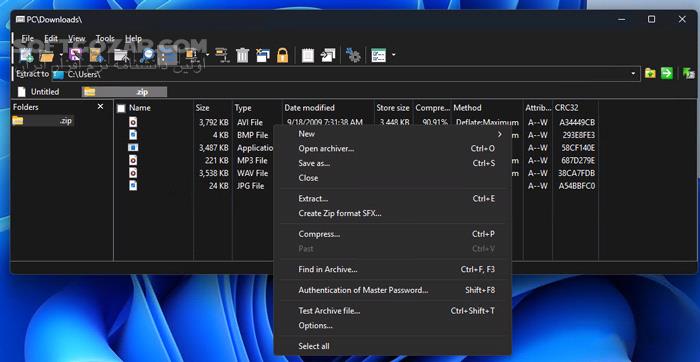This screenshot has height=362, width=700.
Task: Click the orange folder tree toolbar icon
Action: pos(192,55)
